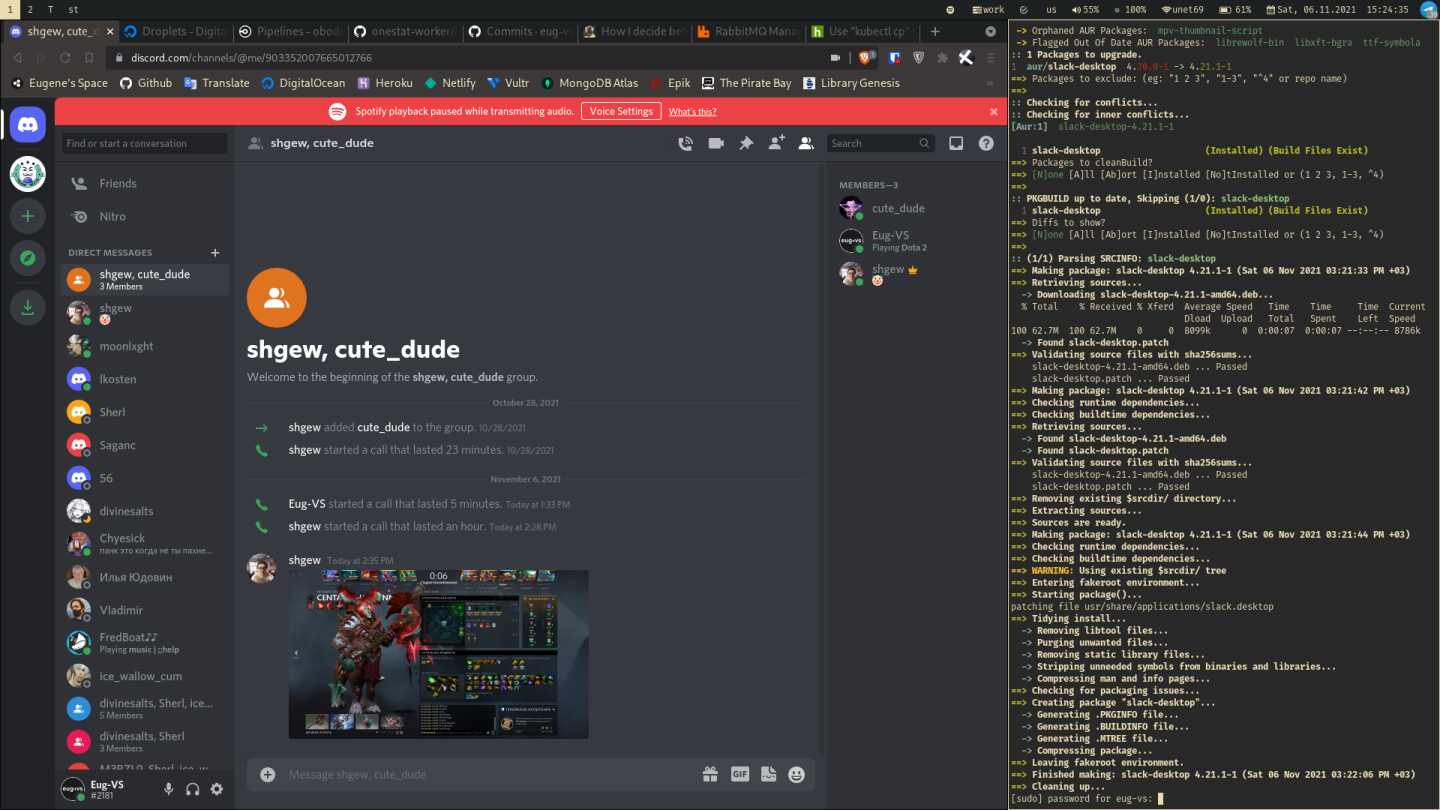The image size is (1440, 810).
Task: Toggle the member list visibility
Action: [806, 143]
